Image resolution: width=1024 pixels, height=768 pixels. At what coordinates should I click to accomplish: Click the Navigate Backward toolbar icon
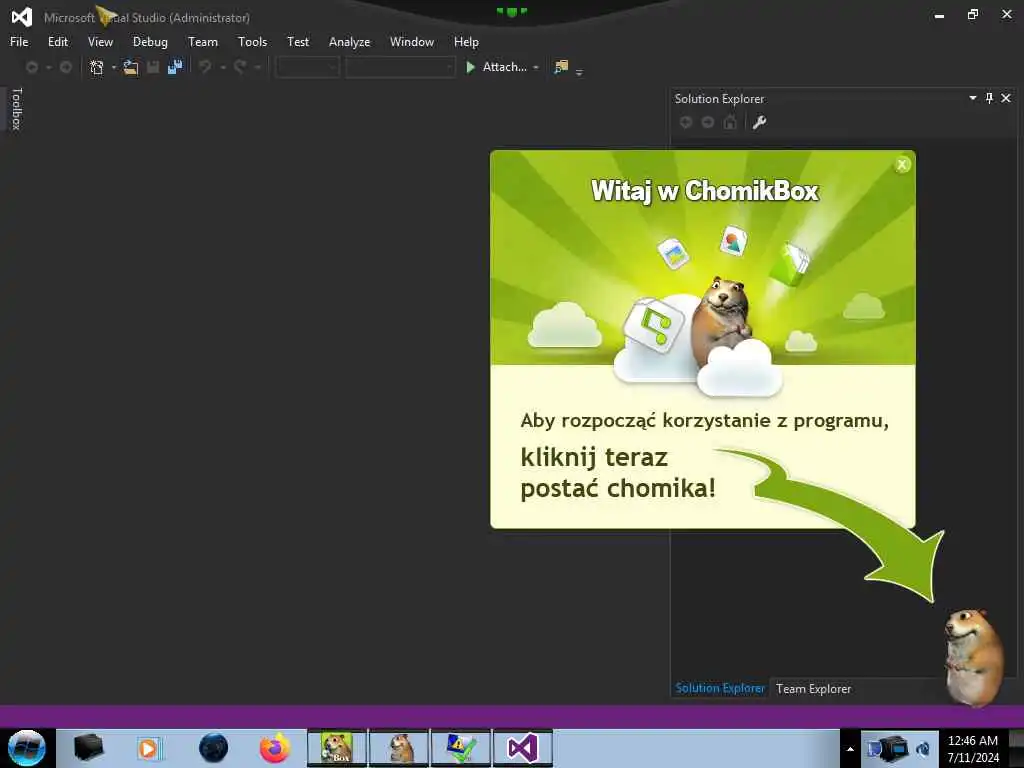click(31, 67)
